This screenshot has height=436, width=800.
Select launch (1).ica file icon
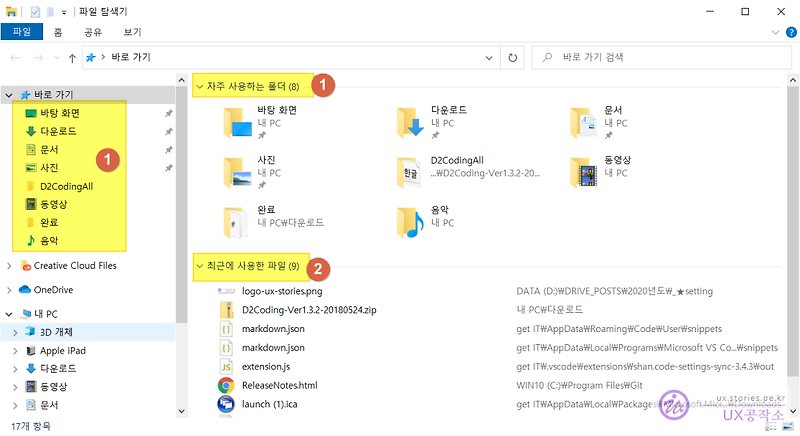pos(226,404)
